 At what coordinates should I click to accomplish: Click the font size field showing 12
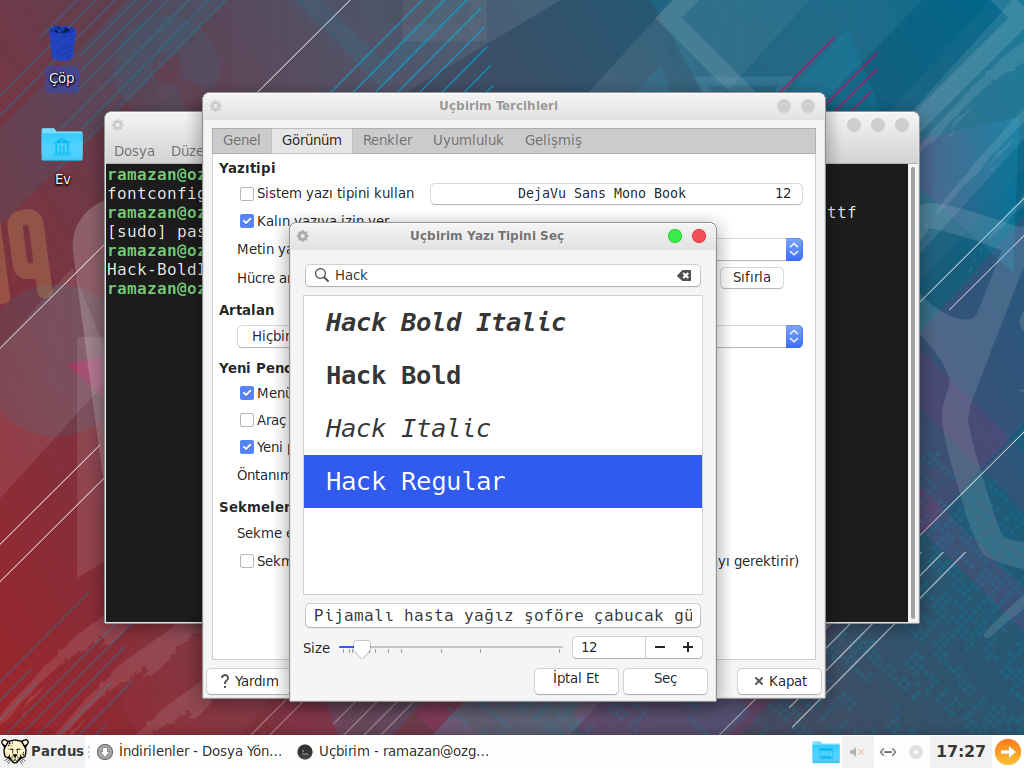[x=609, y=647]
